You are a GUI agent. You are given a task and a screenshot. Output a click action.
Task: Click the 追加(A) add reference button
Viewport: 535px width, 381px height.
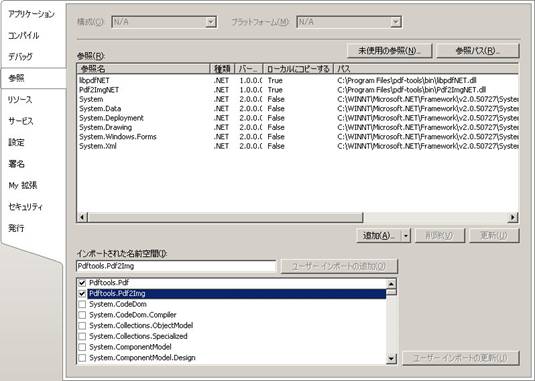(379, 236)
